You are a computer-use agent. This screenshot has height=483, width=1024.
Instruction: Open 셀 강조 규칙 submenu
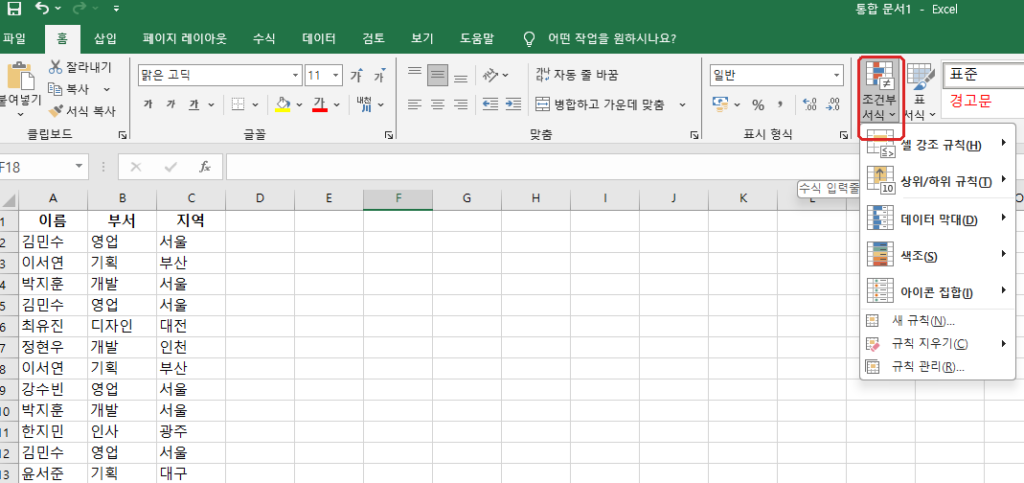pos(938,144)
